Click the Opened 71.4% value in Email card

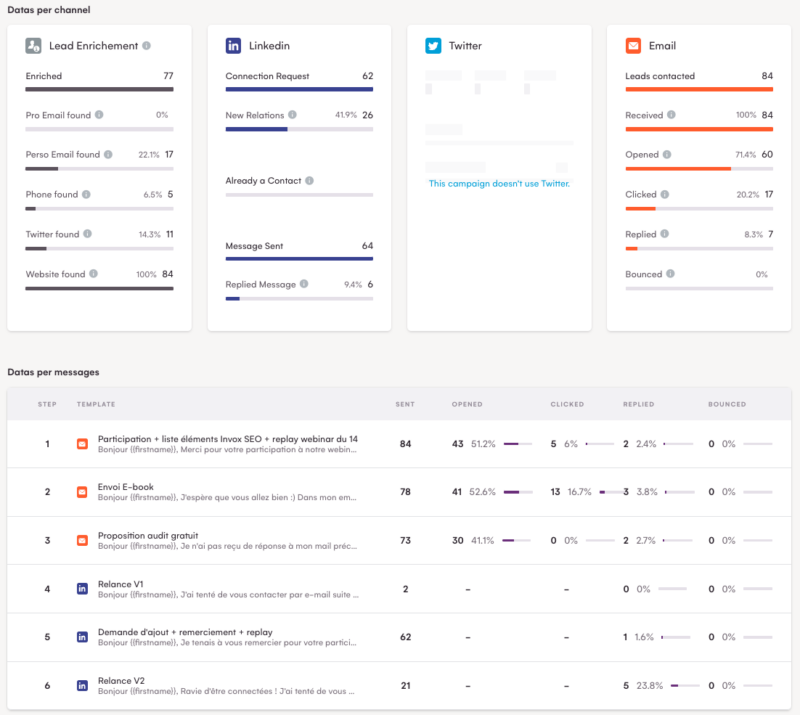pyautogui.click(x=745, y=155)
